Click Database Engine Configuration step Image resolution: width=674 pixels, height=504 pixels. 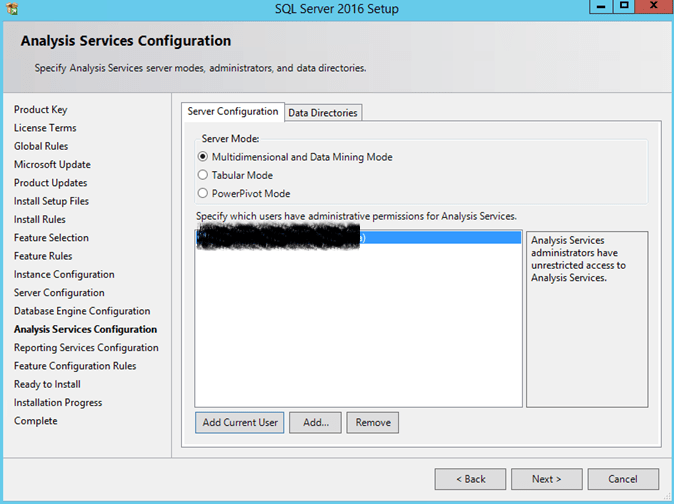[x=82, y=311]
